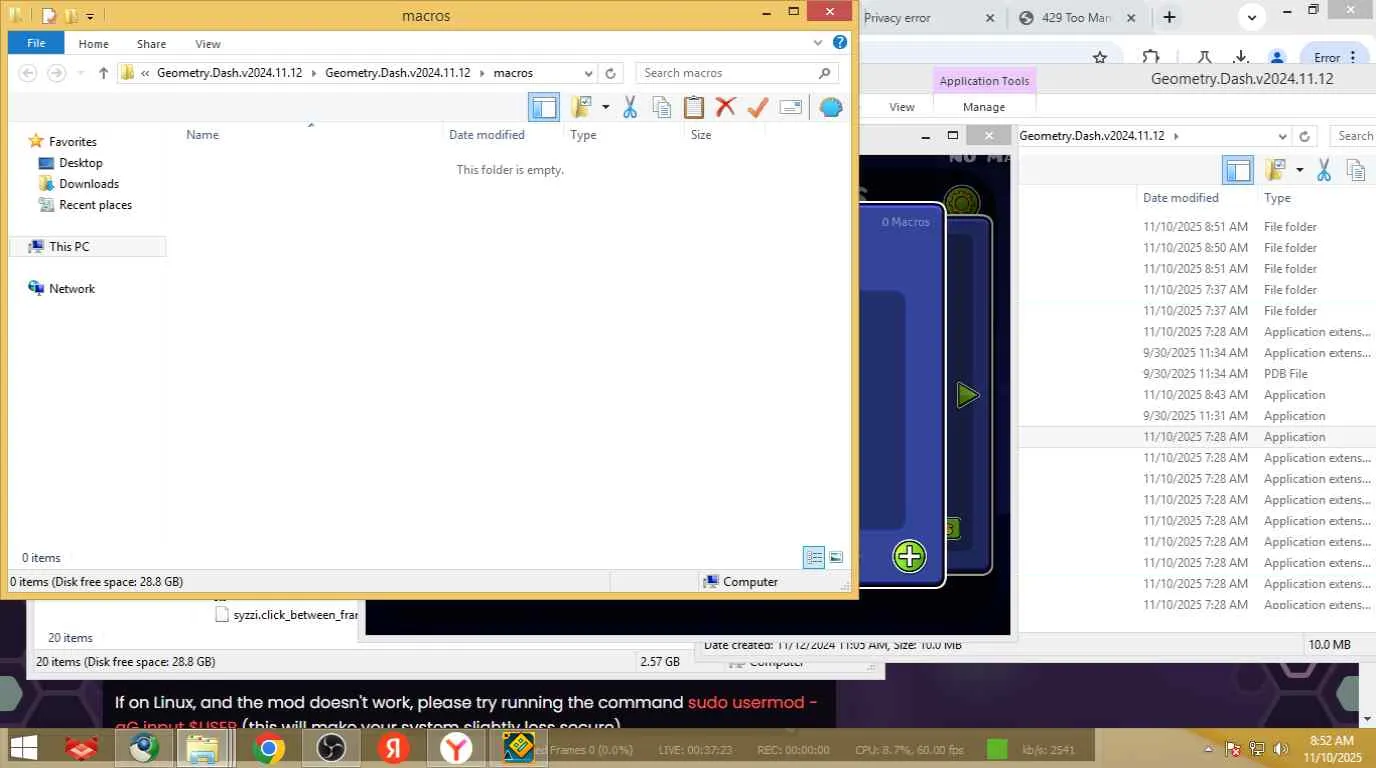
Task: Click Cut scissors in Geometry.Dash folder window
Action: (1324, 170)
